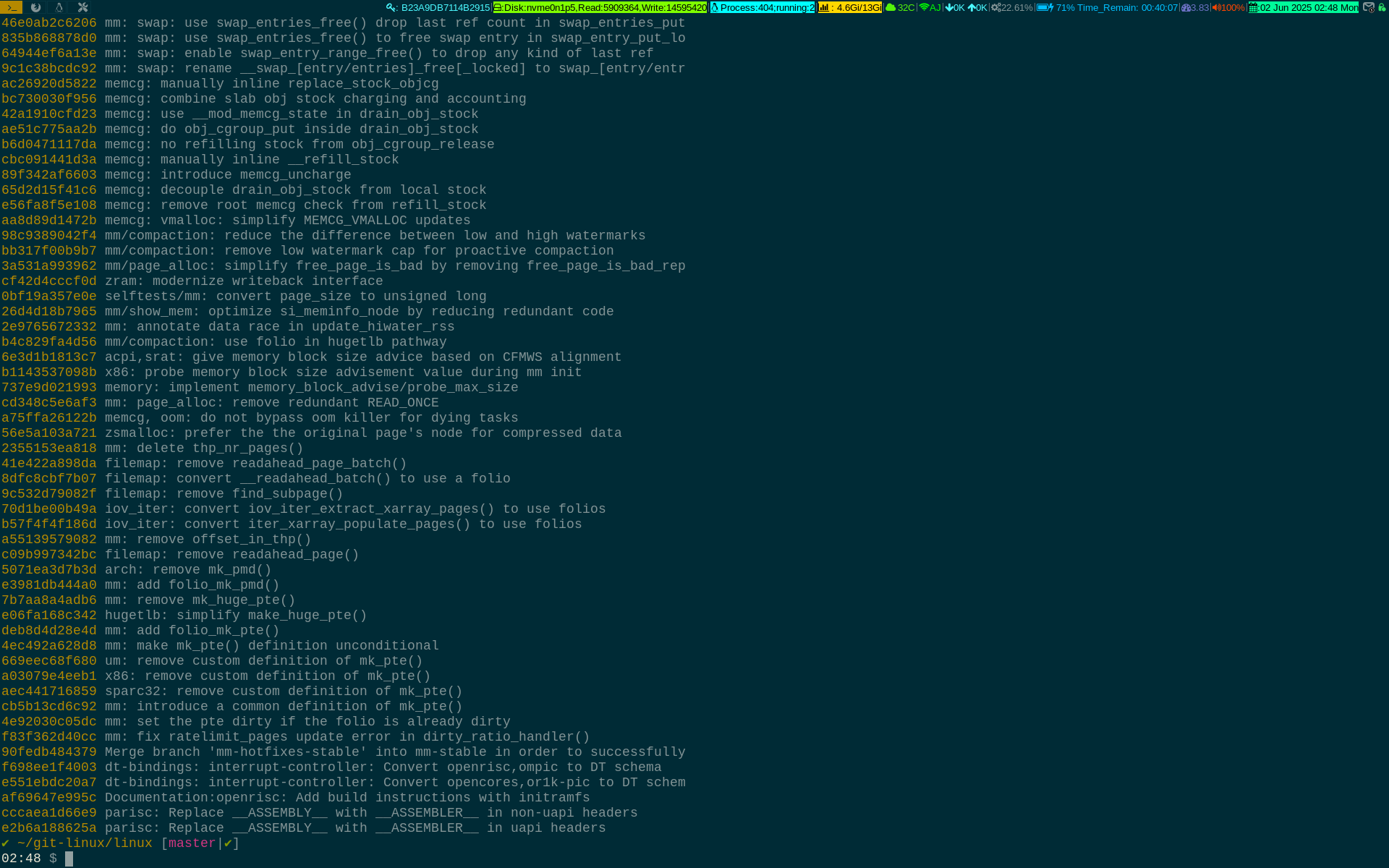
Task: Open the calendar date and time block
Action: coord(1303,7)
